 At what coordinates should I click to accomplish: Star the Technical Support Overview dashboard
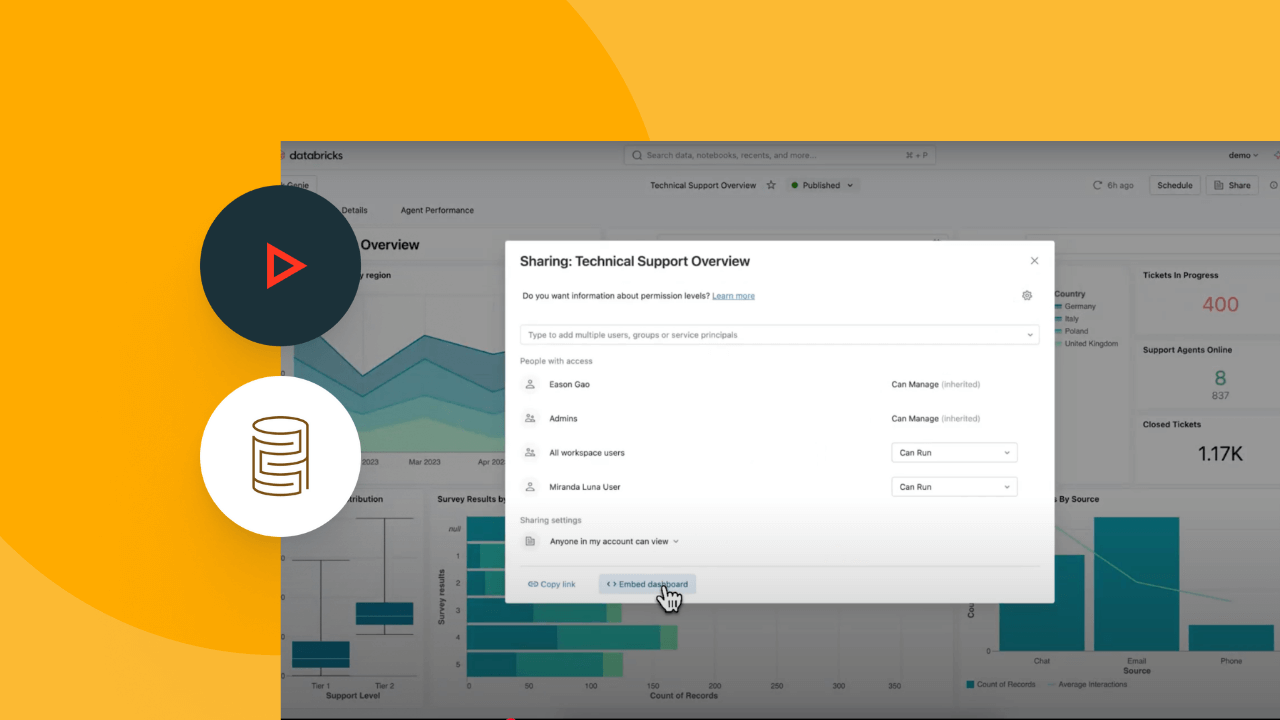coord(771,185)
